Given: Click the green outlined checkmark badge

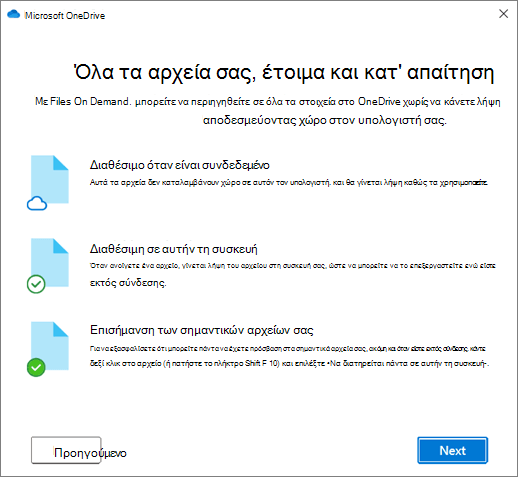Looking at the screenshot, I should coord(36,284).
